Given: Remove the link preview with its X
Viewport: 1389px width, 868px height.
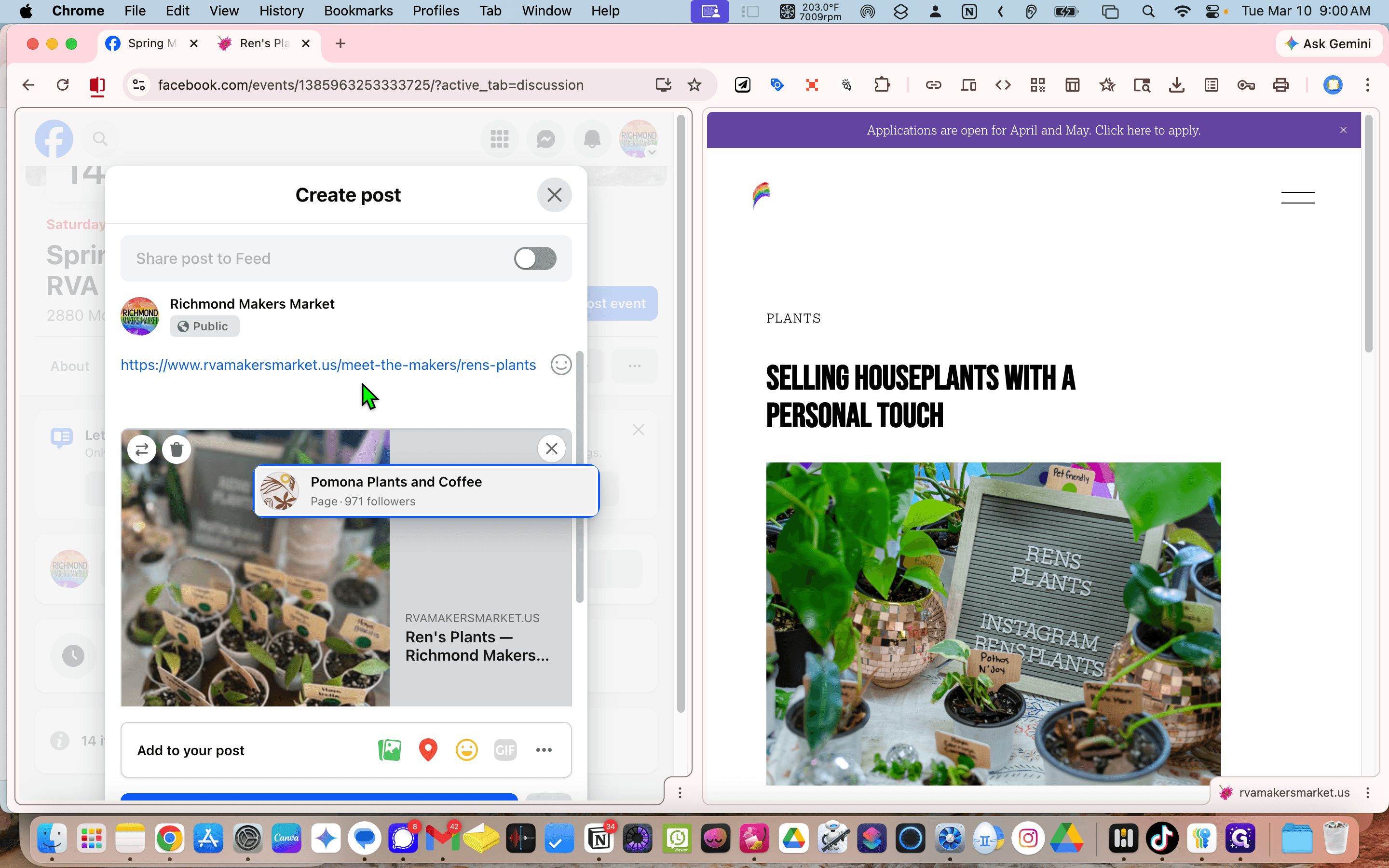Looking at the screenshot, I should click(552, 448).
